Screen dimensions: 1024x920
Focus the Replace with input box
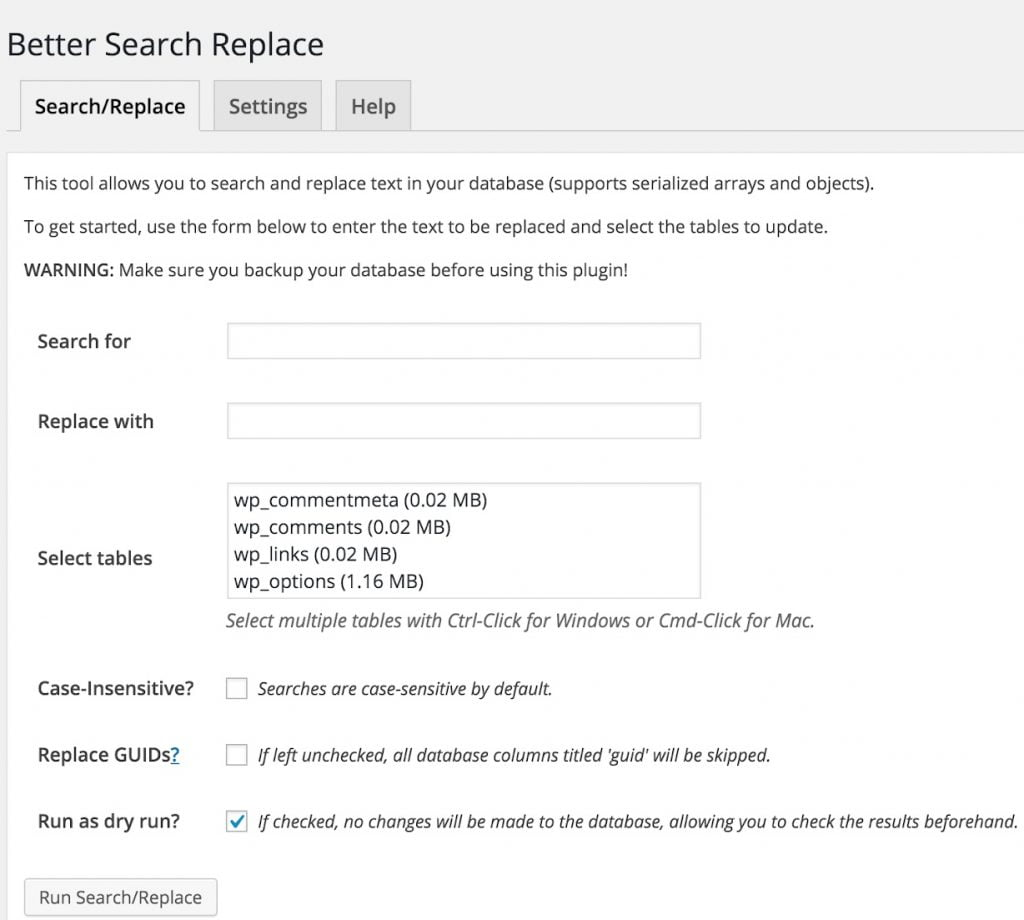click(x=463, y=421)
